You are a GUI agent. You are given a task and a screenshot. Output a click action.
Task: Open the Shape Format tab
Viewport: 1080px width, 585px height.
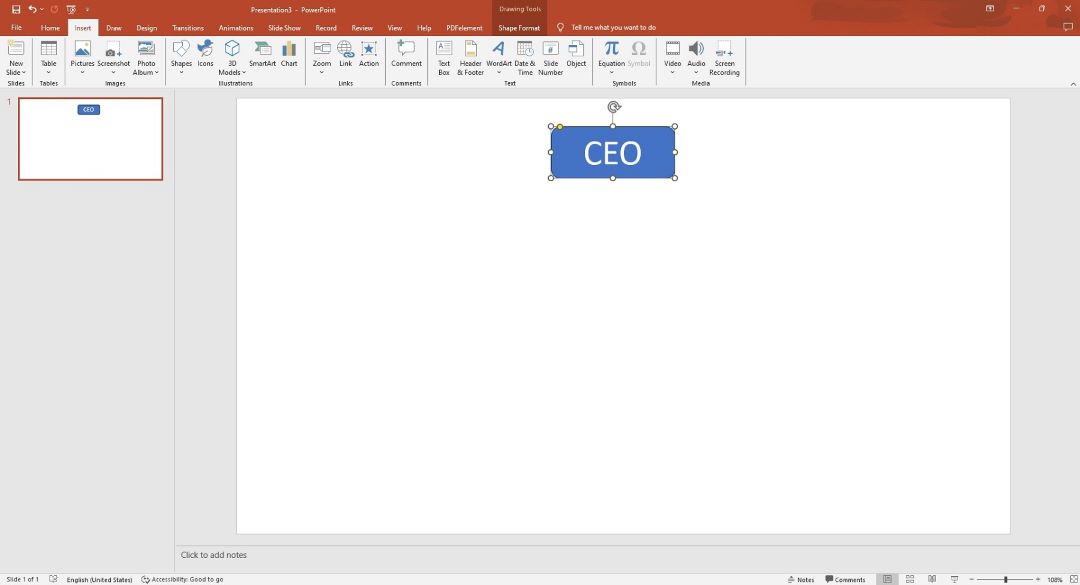pyautogui.click(x=519, y=28)
